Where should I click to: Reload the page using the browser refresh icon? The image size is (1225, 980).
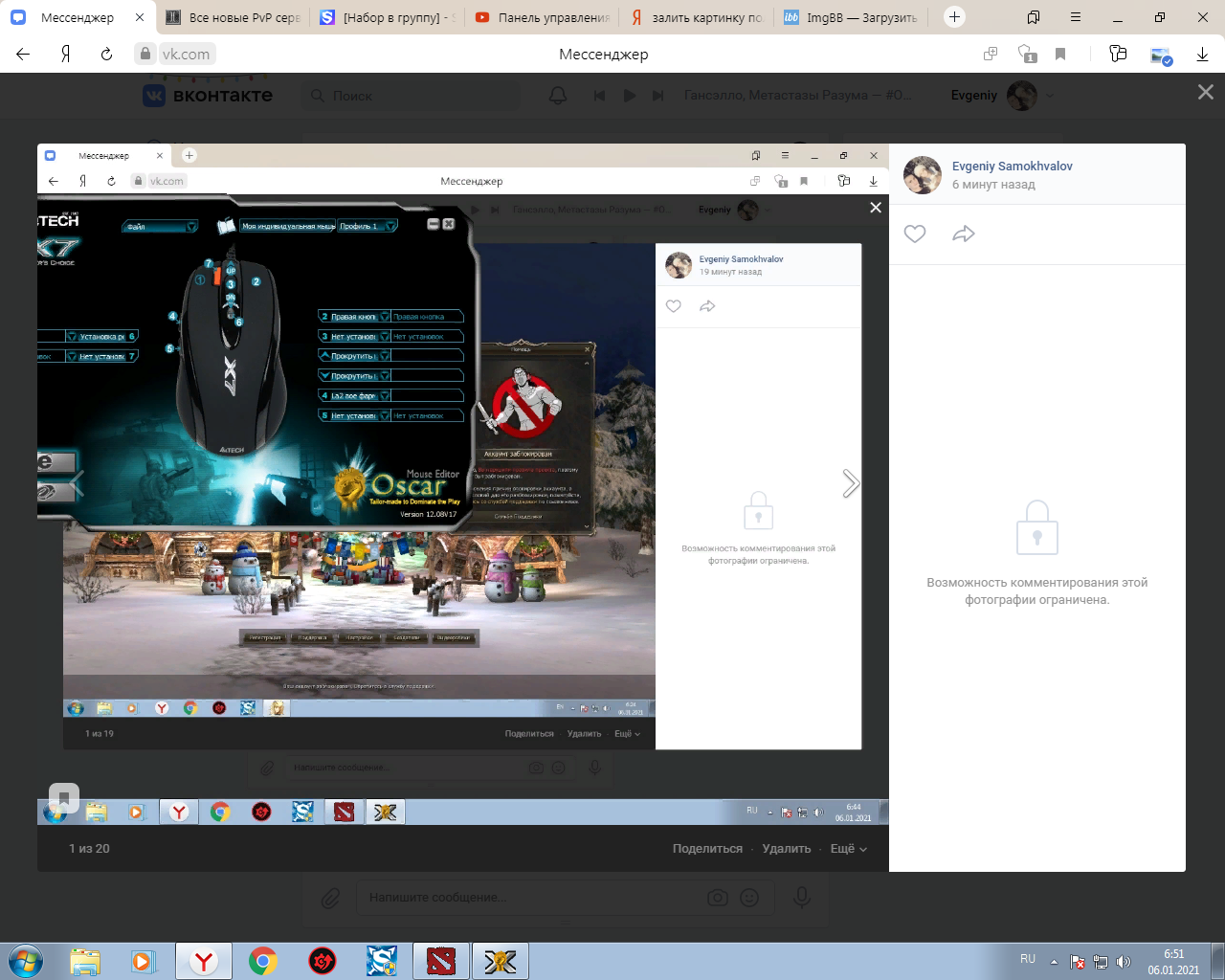106,55
